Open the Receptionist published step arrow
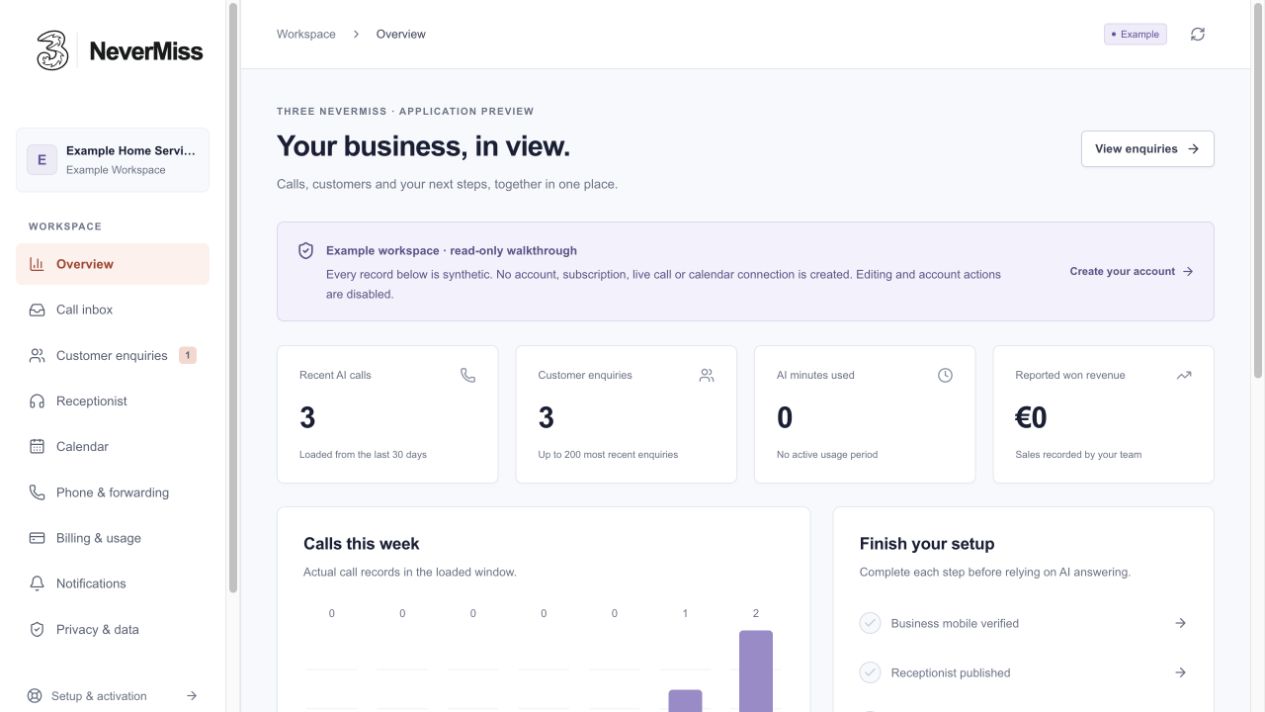The height and width of the screenshot is (712, 1265). pyautogui.click(x=1180, y=672)
